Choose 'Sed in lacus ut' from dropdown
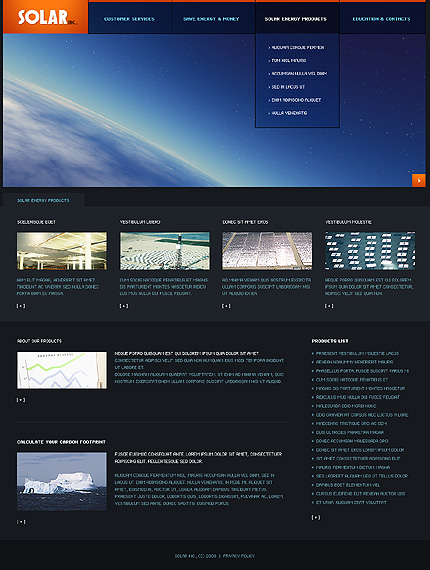The height and width of the screenshot is (570, 430). tap(287, 87)
